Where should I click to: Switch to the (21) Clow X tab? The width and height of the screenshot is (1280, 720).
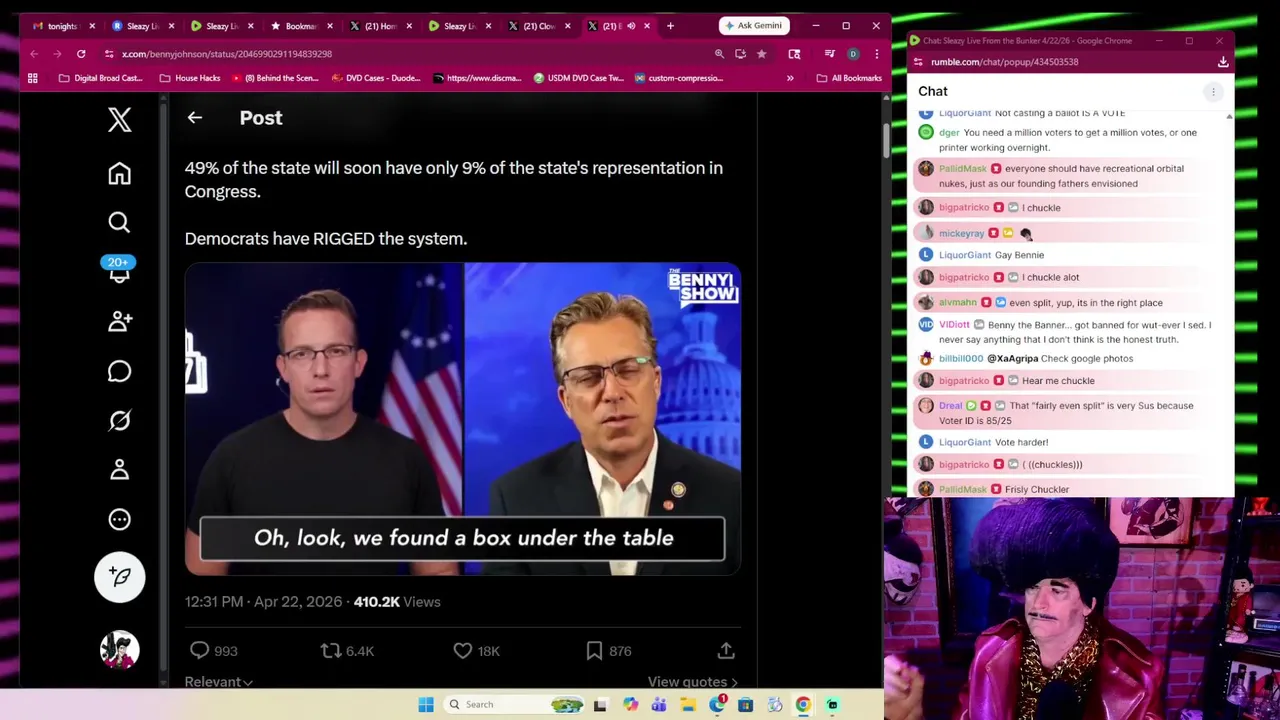click(x=538, y=26)
